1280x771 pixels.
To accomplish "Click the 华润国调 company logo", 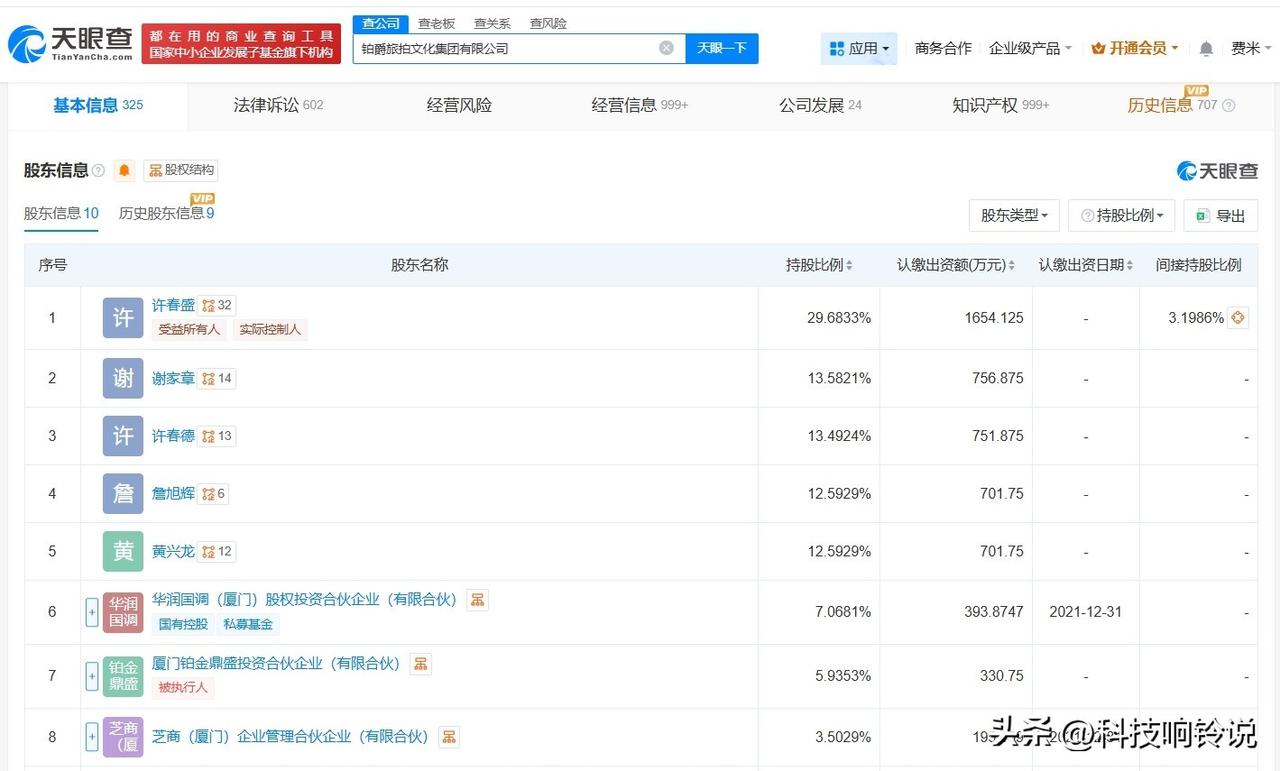I will click(123, 612).
